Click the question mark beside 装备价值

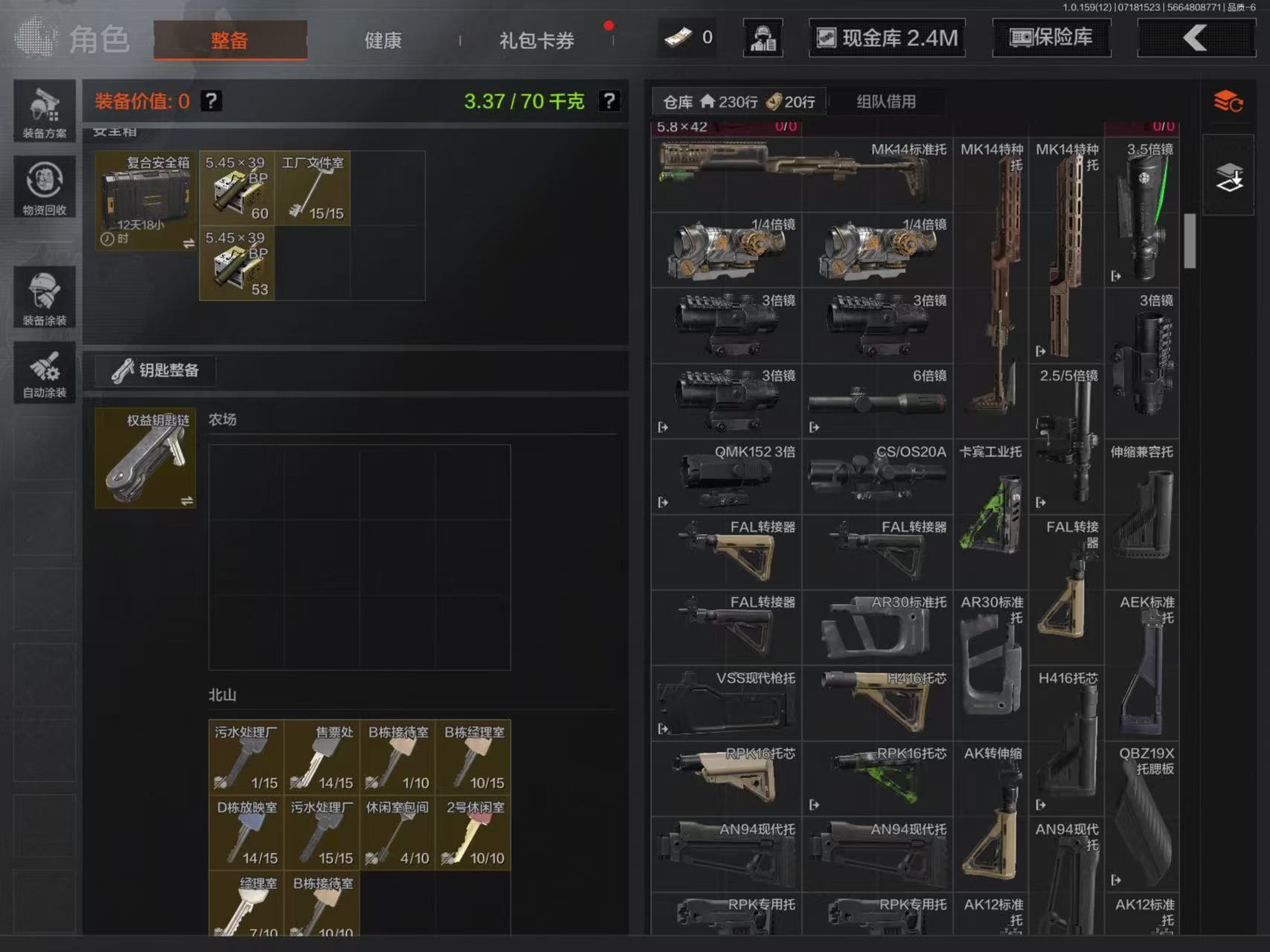tap(211, 101)
